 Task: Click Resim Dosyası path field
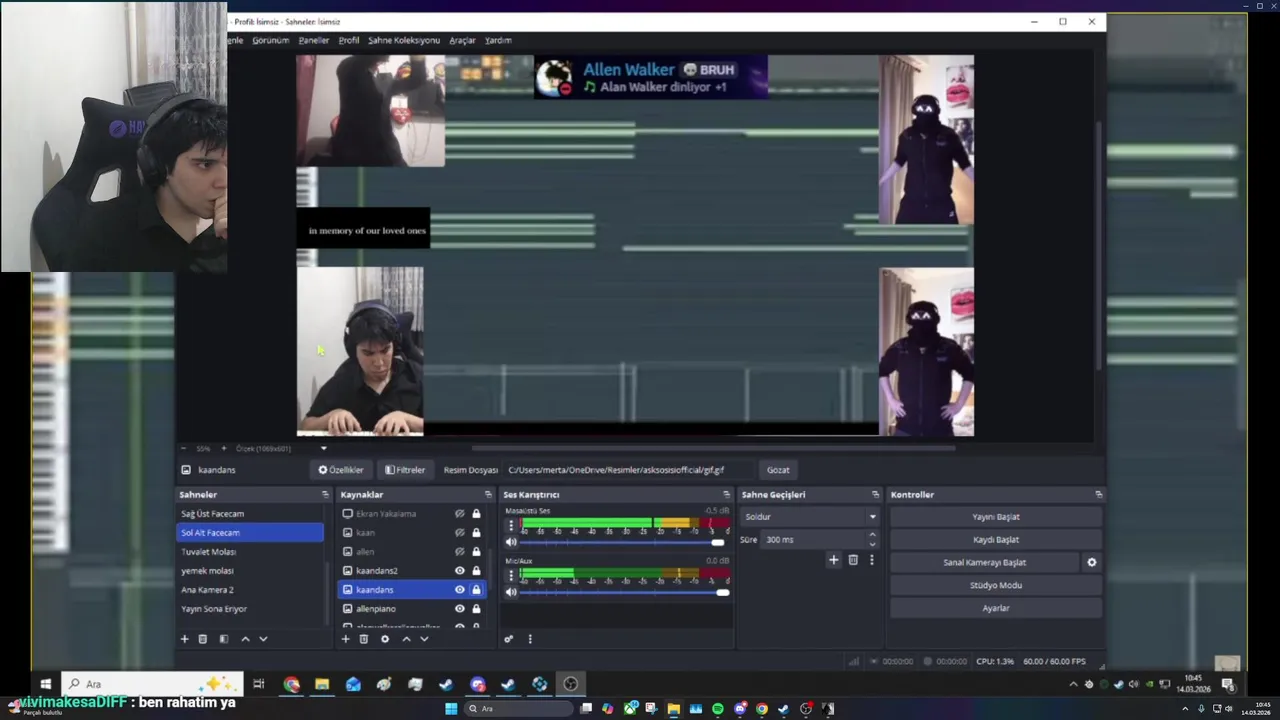630,470
